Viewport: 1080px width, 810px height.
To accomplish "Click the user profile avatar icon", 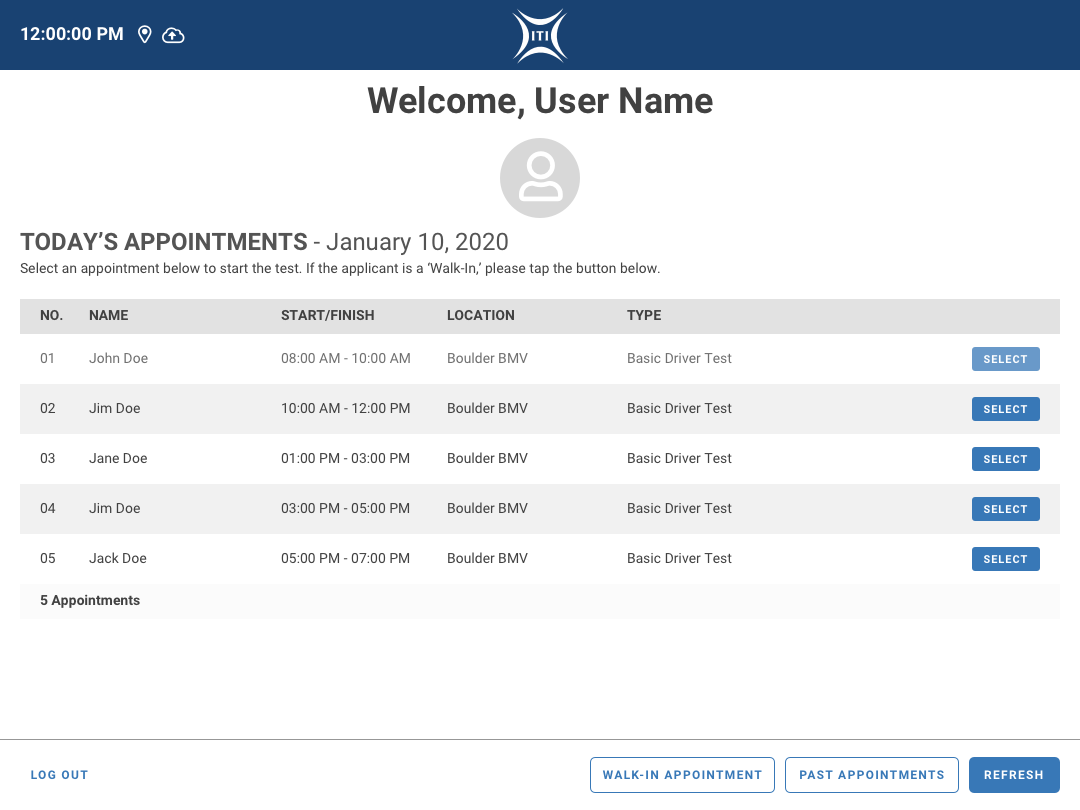I will [540, 178].
